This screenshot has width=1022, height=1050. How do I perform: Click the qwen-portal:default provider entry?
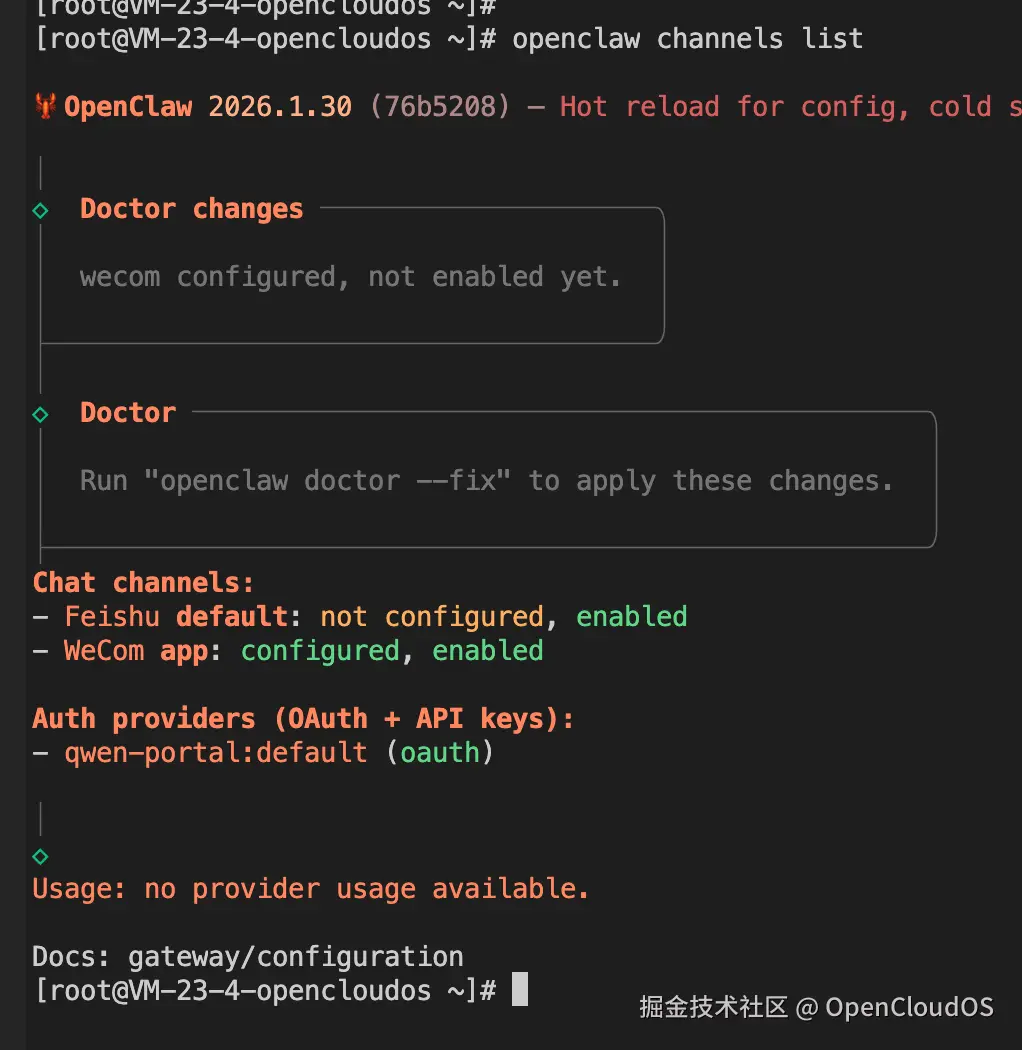click(x=216, y=753)
